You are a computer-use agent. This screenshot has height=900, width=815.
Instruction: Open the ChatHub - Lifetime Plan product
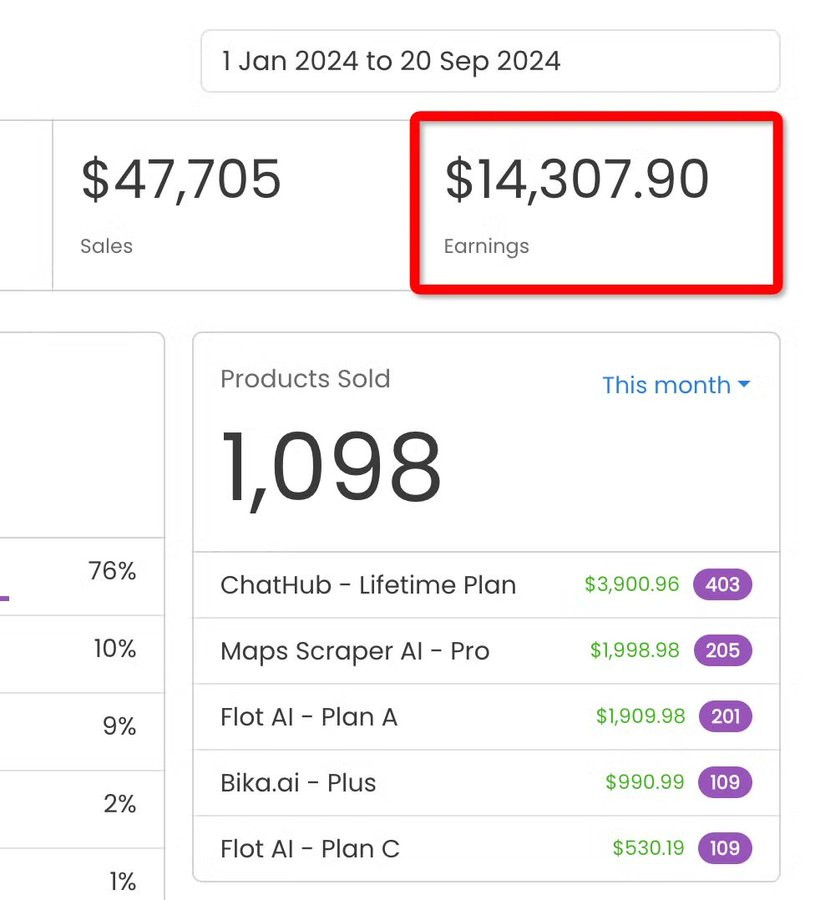[x=368, y=585]
